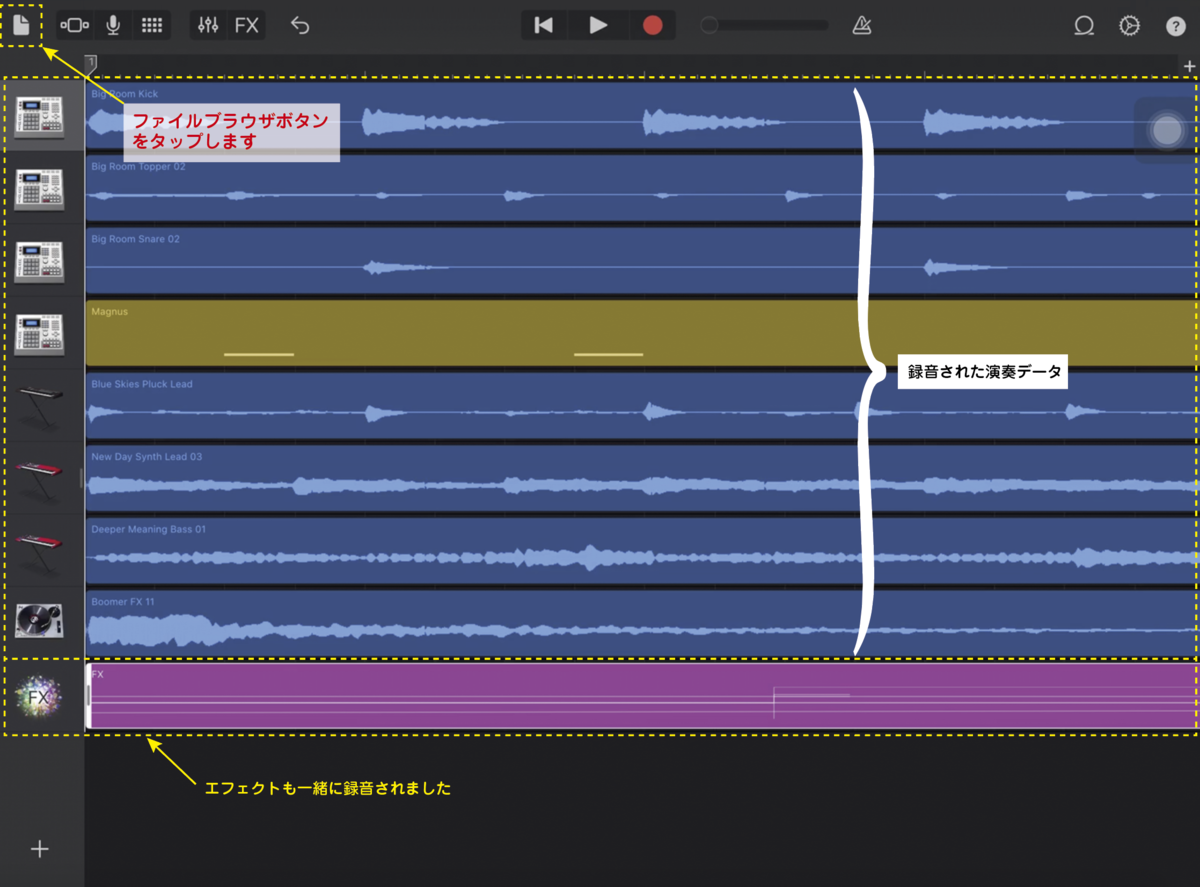Toggle the FX controls button
The image size is (1200, 887).
246,25
